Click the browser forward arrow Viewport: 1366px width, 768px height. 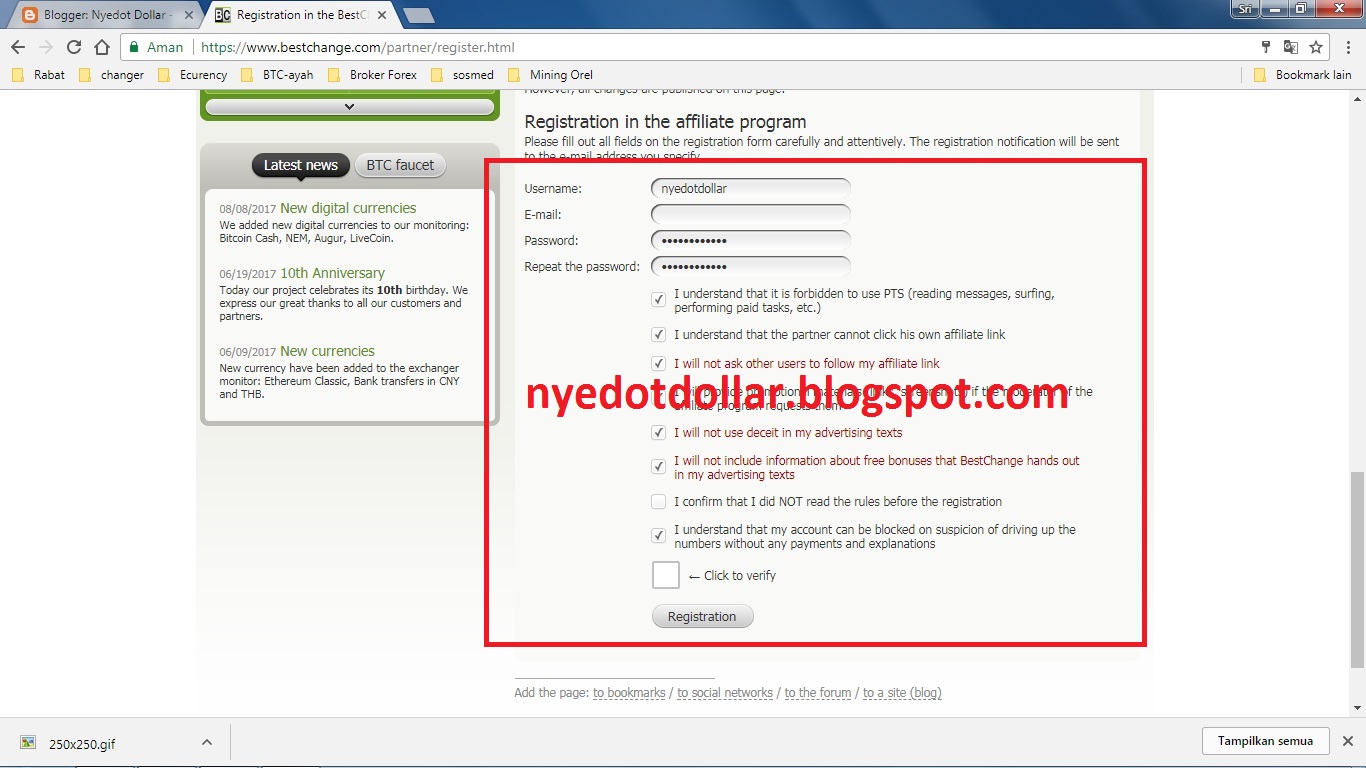click(45, 47)
